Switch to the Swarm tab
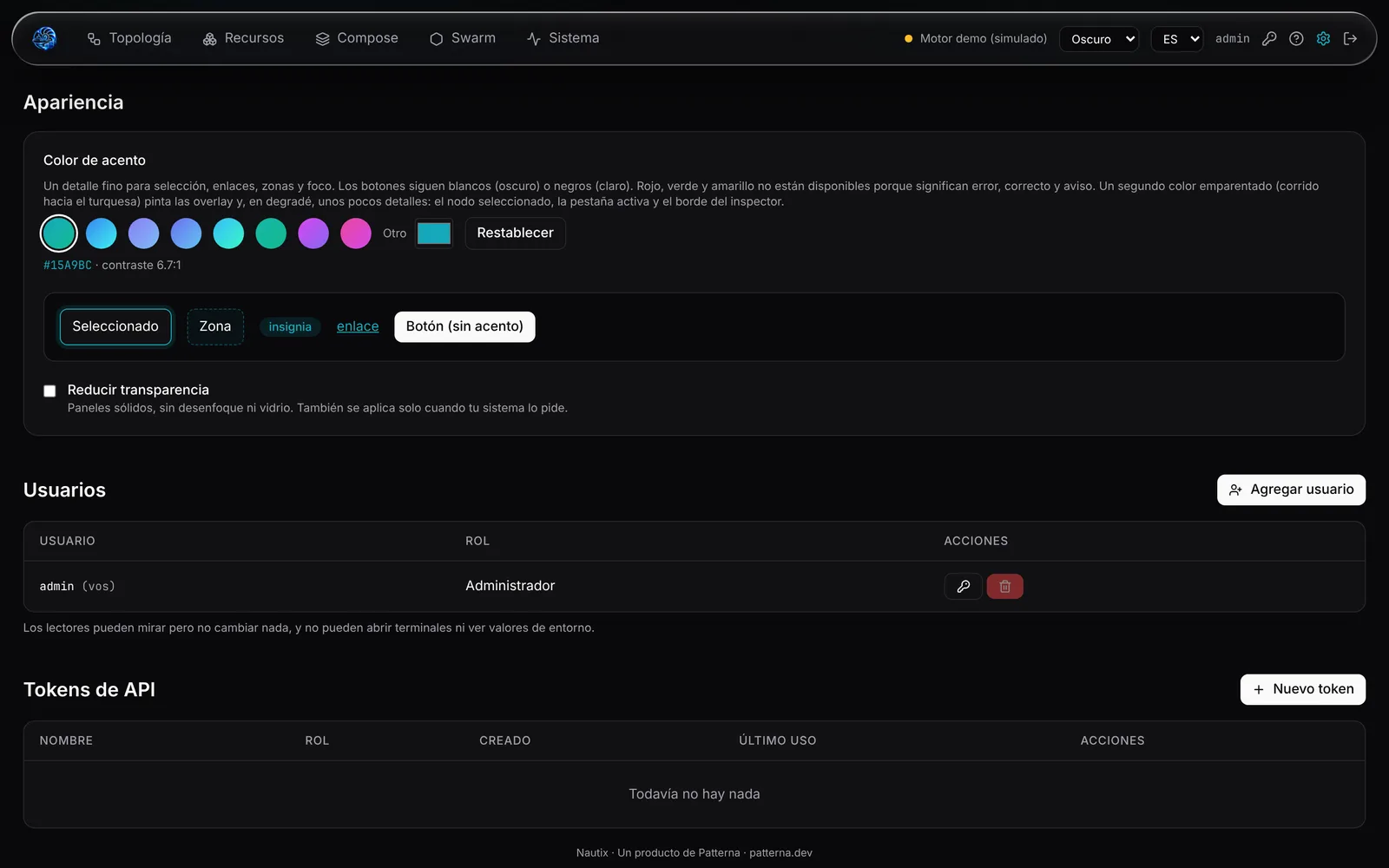Screen dimensions: 1389x868 (463, 38)
